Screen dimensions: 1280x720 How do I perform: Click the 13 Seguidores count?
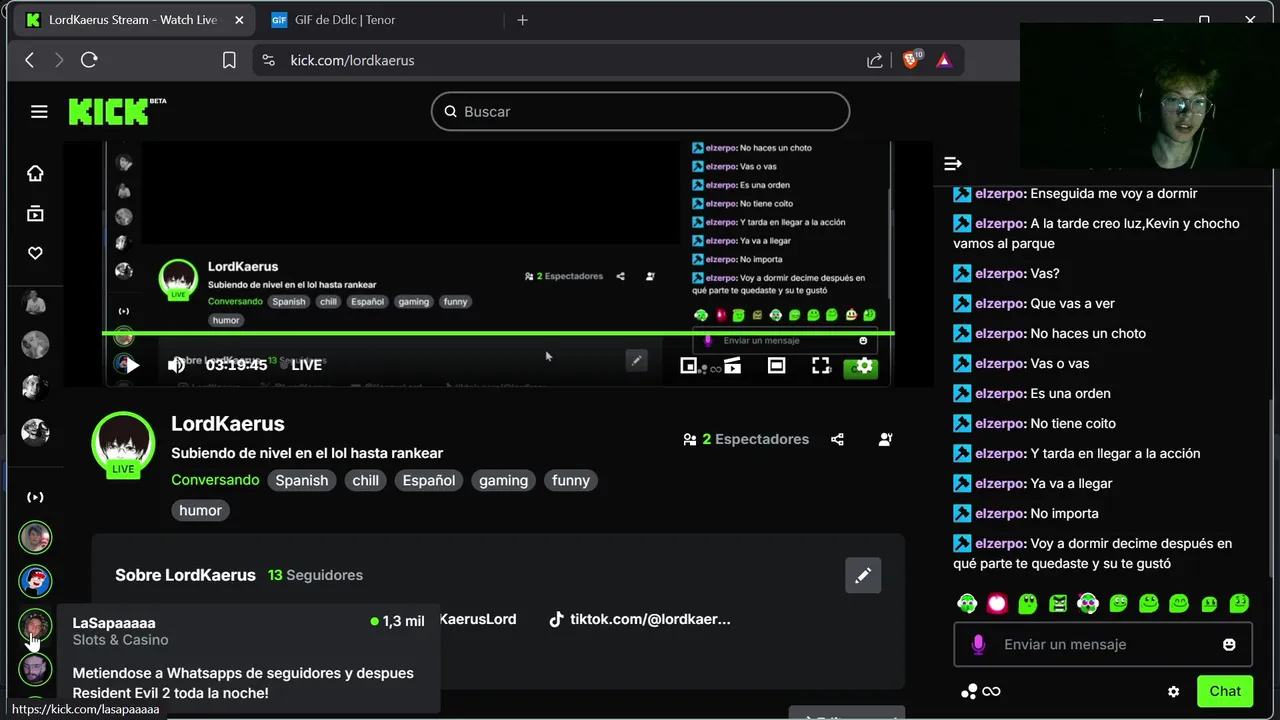click(315, 575)
